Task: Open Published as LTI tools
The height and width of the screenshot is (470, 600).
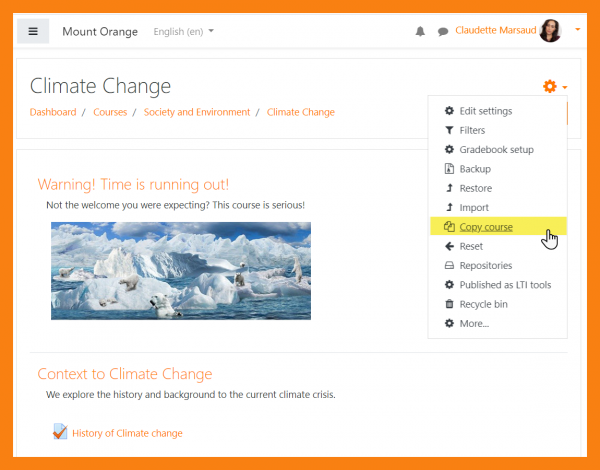Action: (x=504, y=285)
